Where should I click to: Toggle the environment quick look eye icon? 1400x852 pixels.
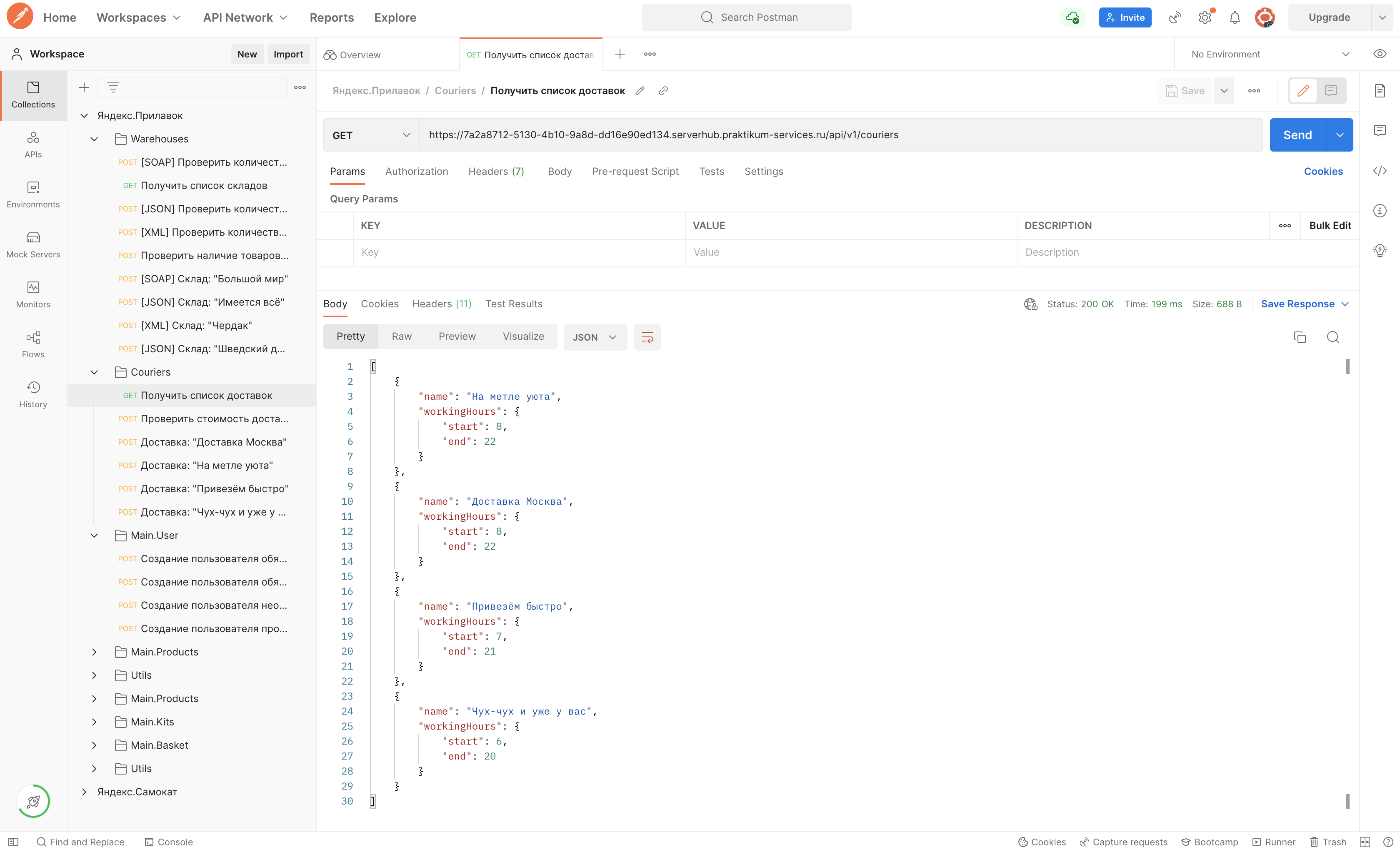click(1380, 54)
